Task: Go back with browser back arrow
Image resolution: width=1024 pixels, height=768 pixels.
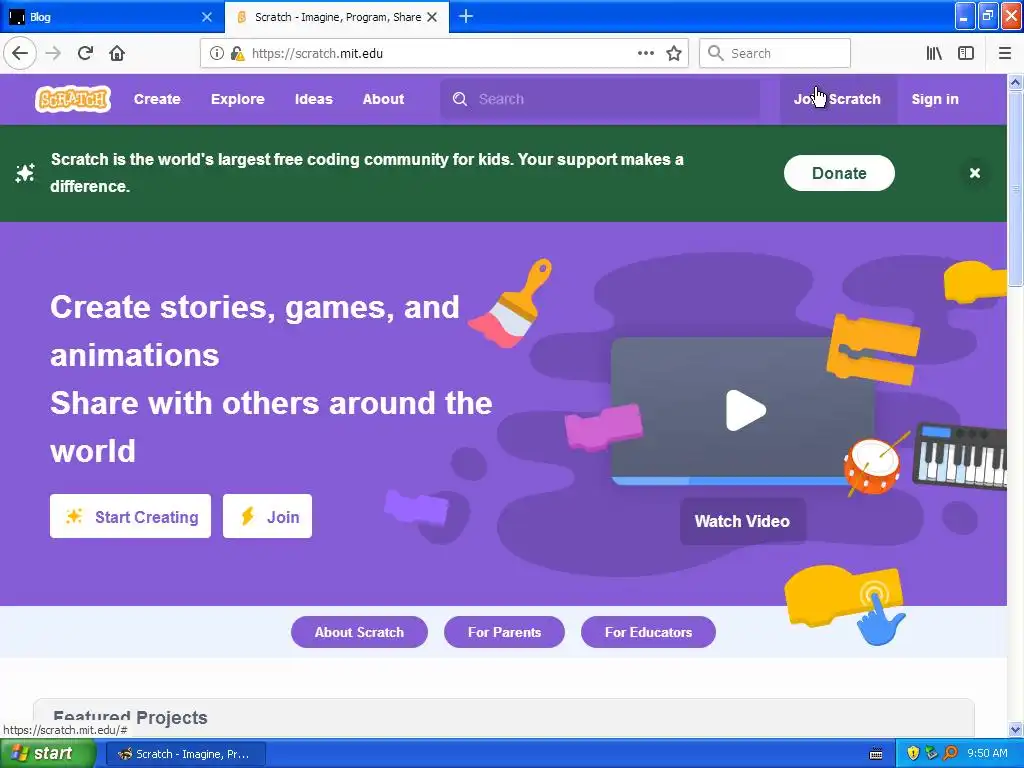Action: 20,53
